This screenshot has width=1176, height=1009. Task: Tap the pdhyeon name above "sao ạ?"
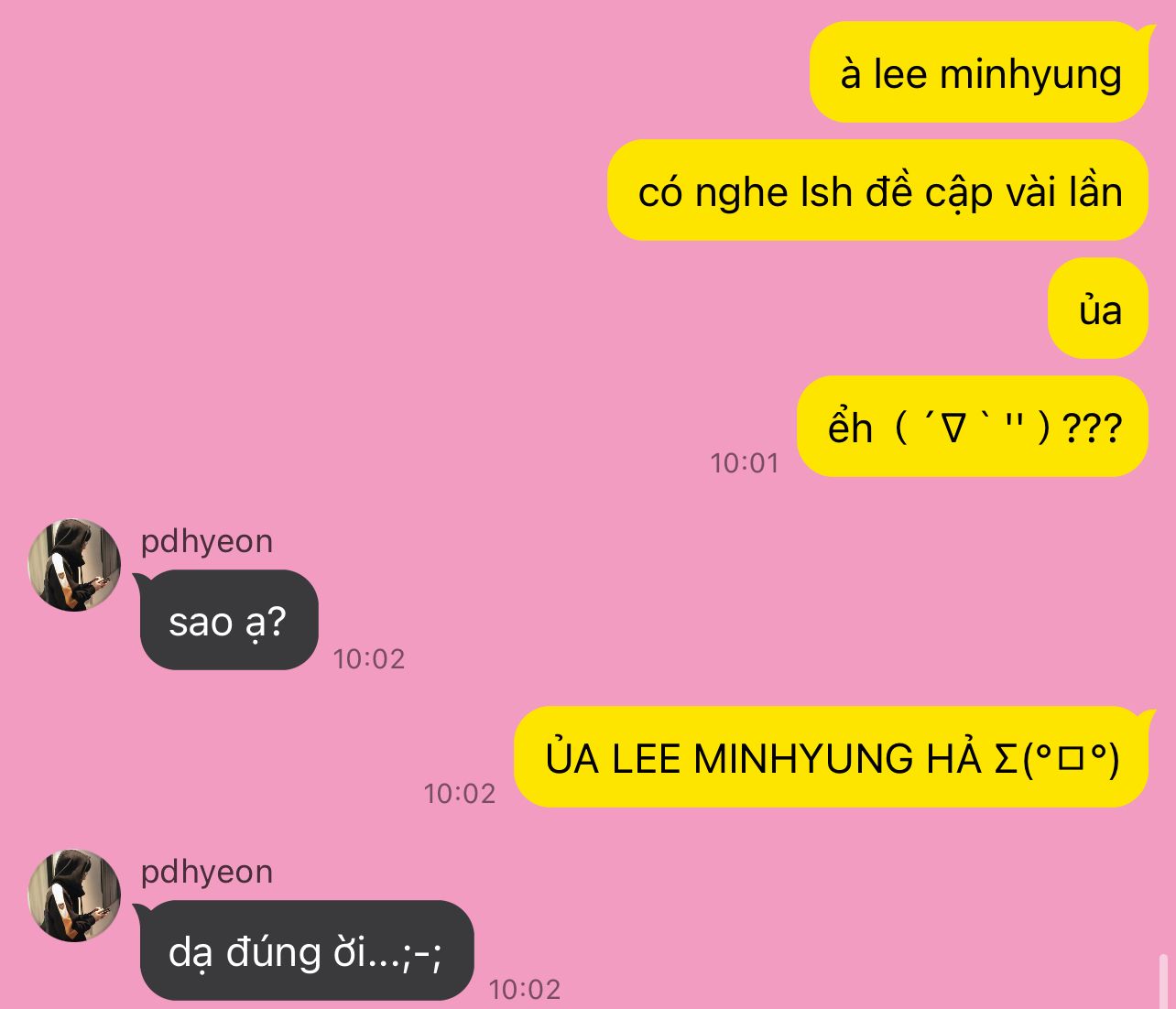tap(207, 541)
